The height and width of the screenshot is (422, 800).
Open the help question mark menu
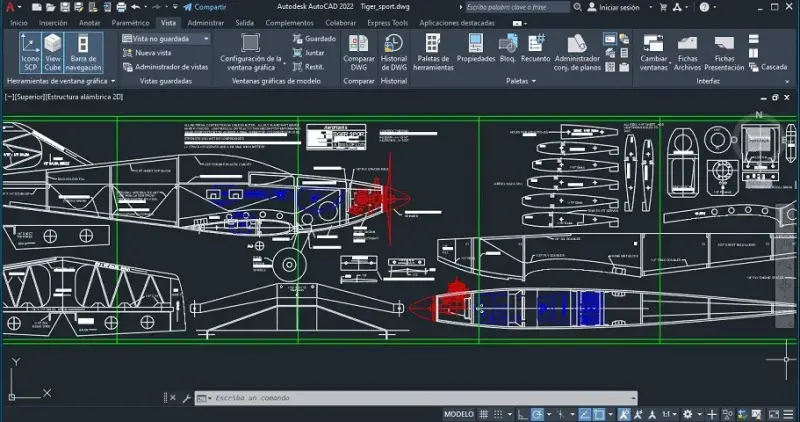click(x=705, y=7)
